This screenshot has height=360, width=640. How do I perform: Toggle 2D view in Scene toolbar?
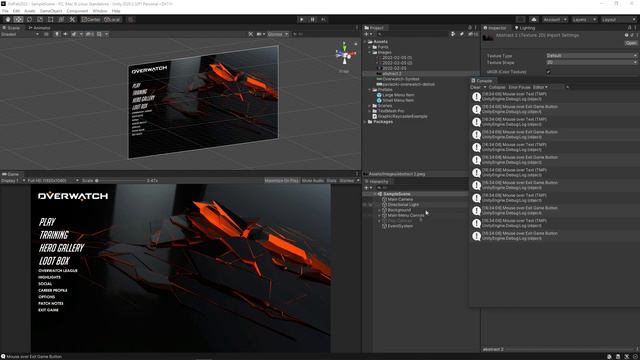tap(46, 34)
